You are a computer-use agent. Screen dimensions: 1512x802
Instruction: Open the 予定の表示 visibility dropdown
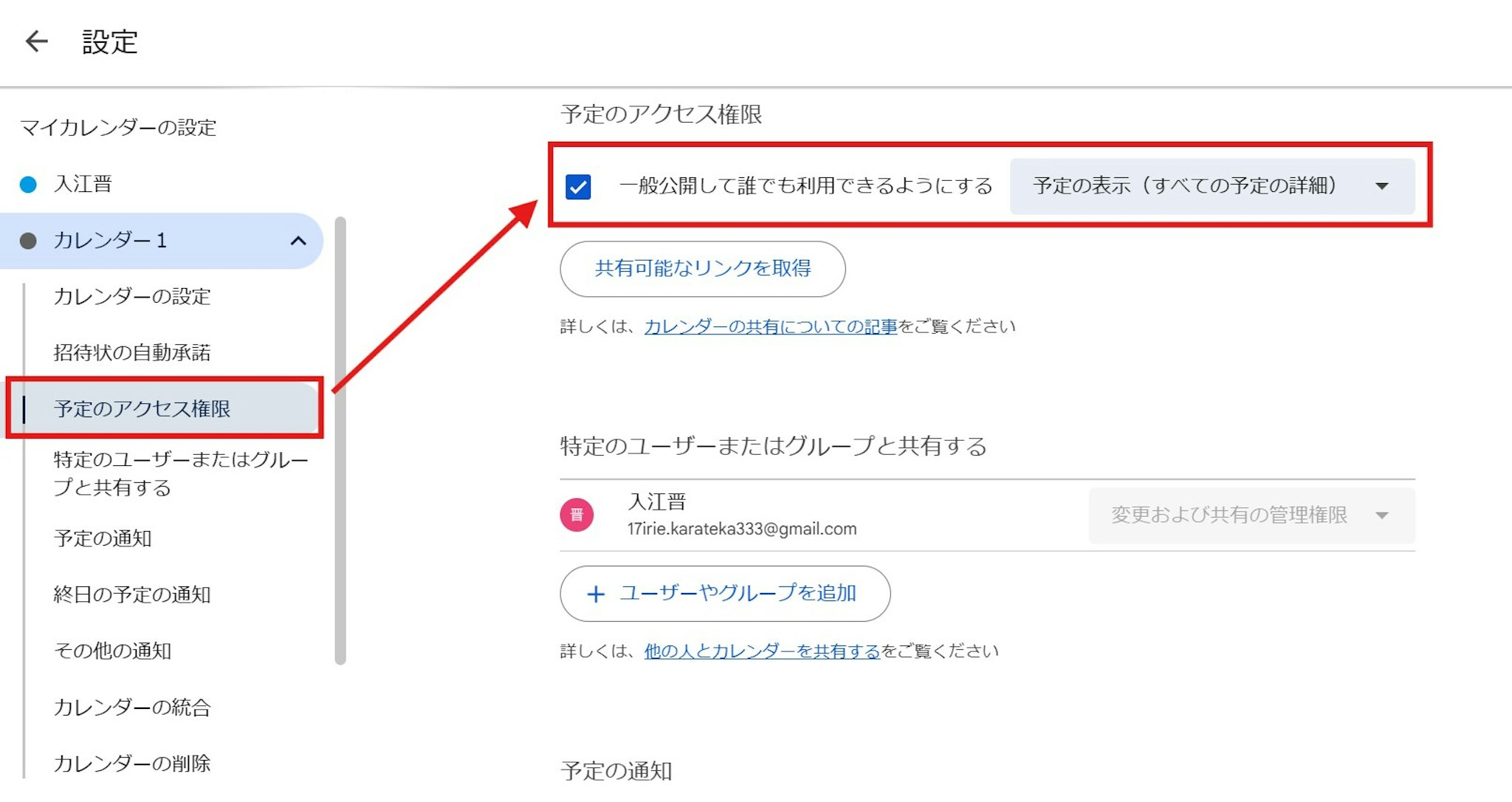(x=1212, y=186)
